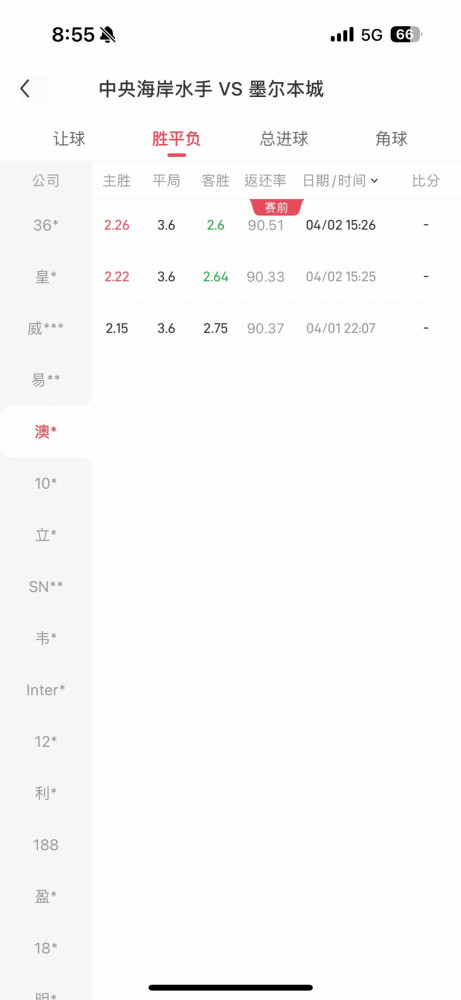
Task: Select the highlighted 澳* company
Action: pyautogui.click(x=46, y=432)
